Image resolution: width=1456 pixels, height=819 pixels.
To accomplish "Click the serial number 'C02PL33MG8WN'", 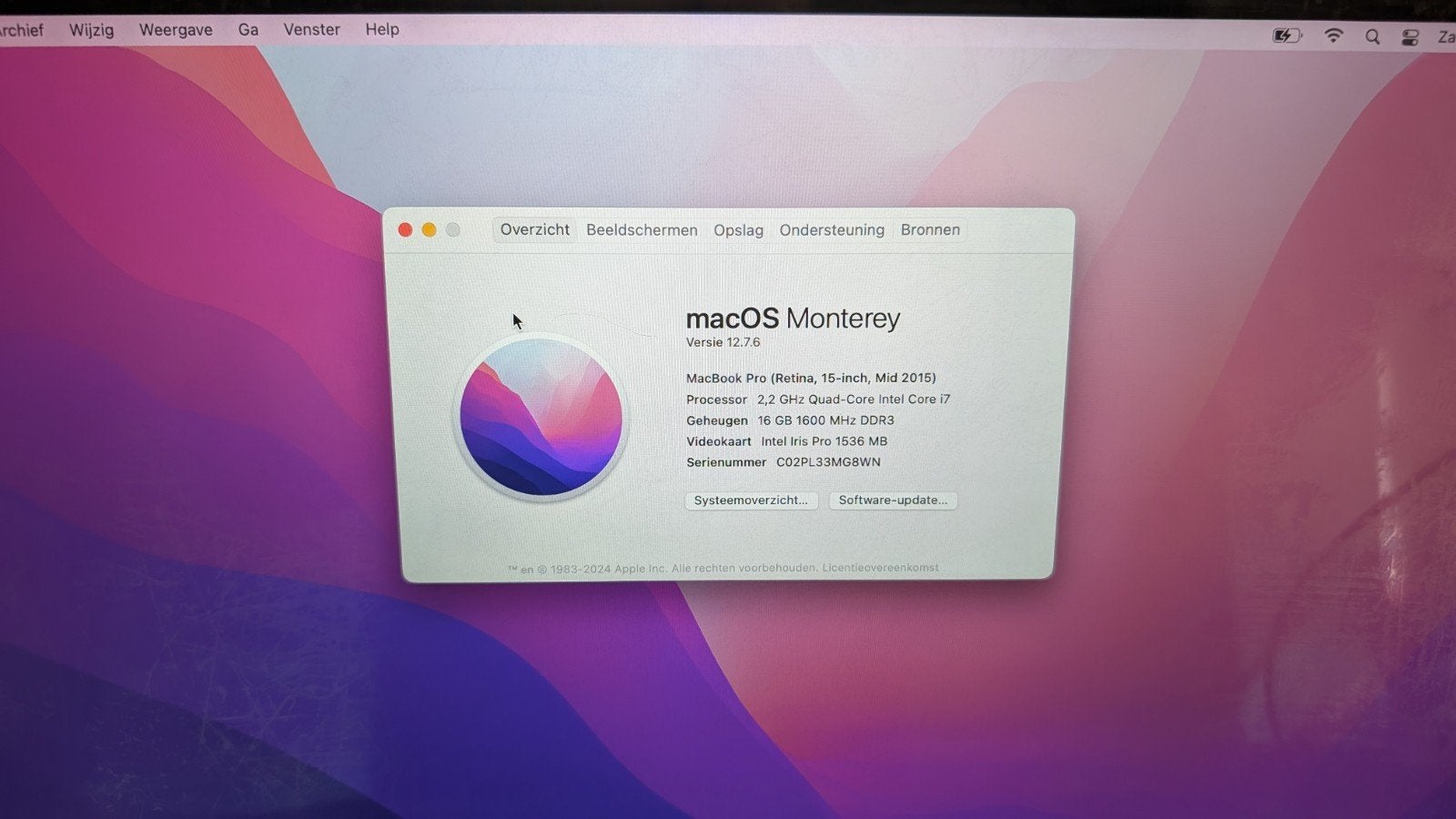I will 828,462.
